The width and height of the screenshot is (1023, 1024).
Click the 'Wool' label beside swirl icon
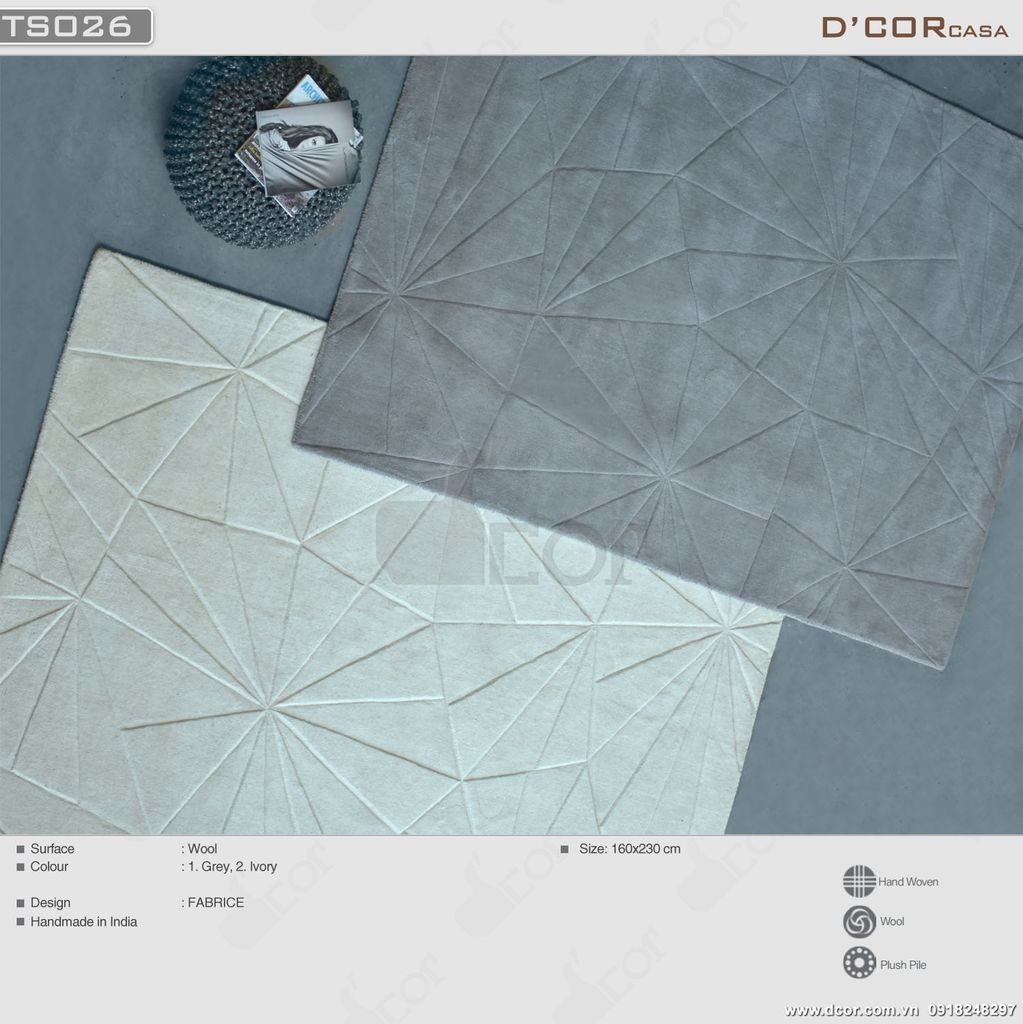pos(892,921)
